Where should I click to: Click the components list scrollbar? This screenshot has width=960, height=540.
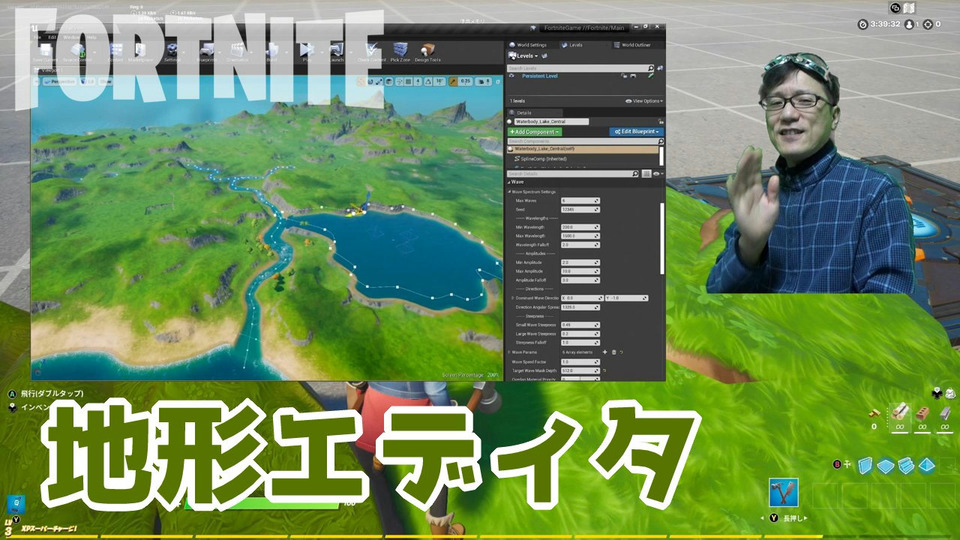click(661, 156)
